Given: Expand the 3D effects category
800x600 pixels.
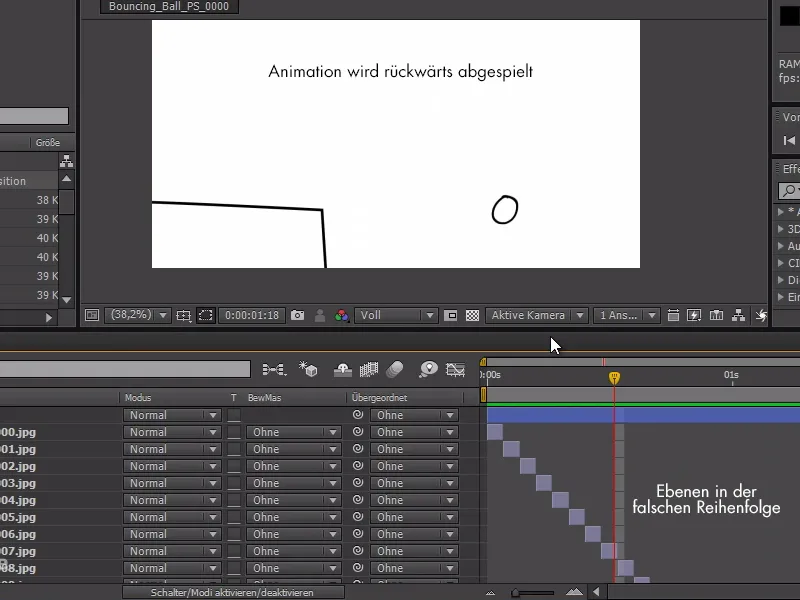Looking at the screenshot, I should (781, 229).
